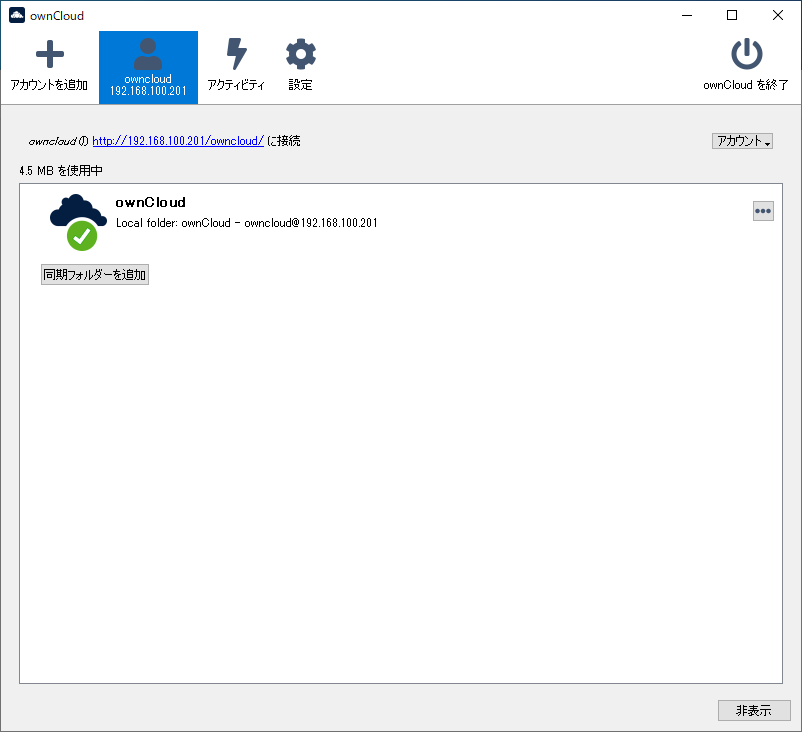
Task: Click 同期フォルダーを追加 button
Action: click(95, 275)
